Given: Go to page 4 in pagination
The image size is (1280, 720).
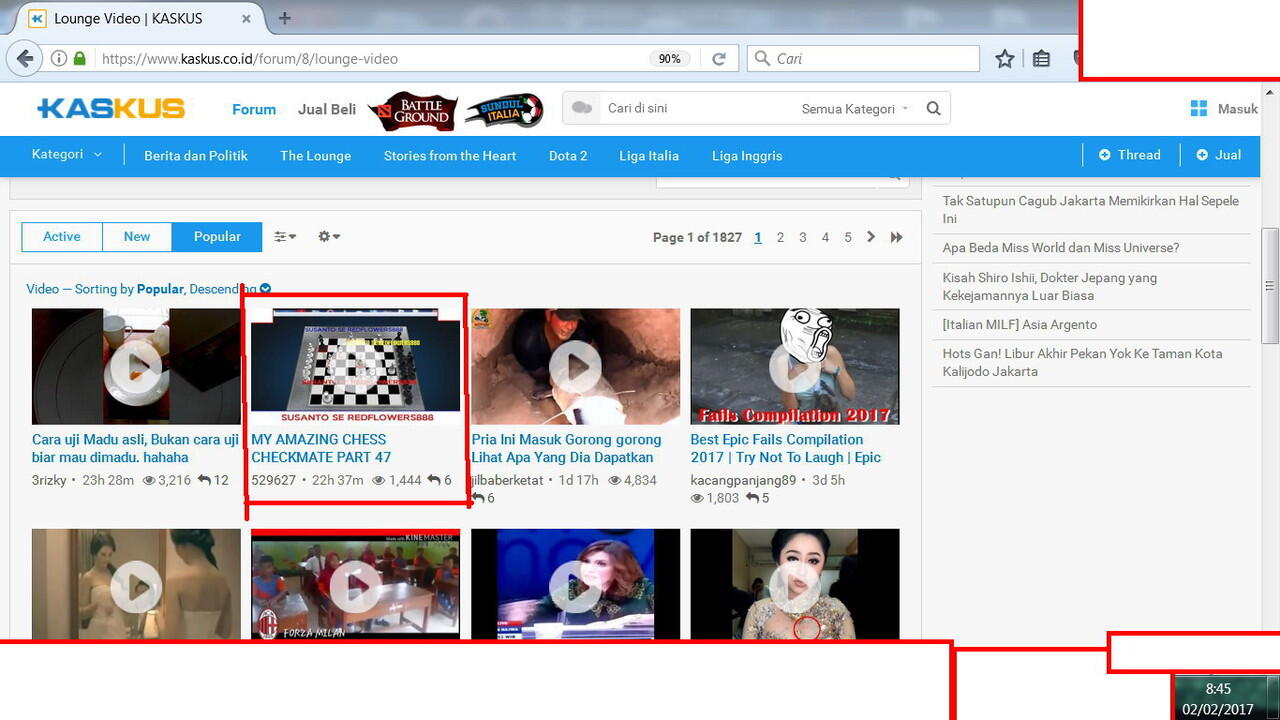Looking at the screenshot, I should [x=825, y=237].
